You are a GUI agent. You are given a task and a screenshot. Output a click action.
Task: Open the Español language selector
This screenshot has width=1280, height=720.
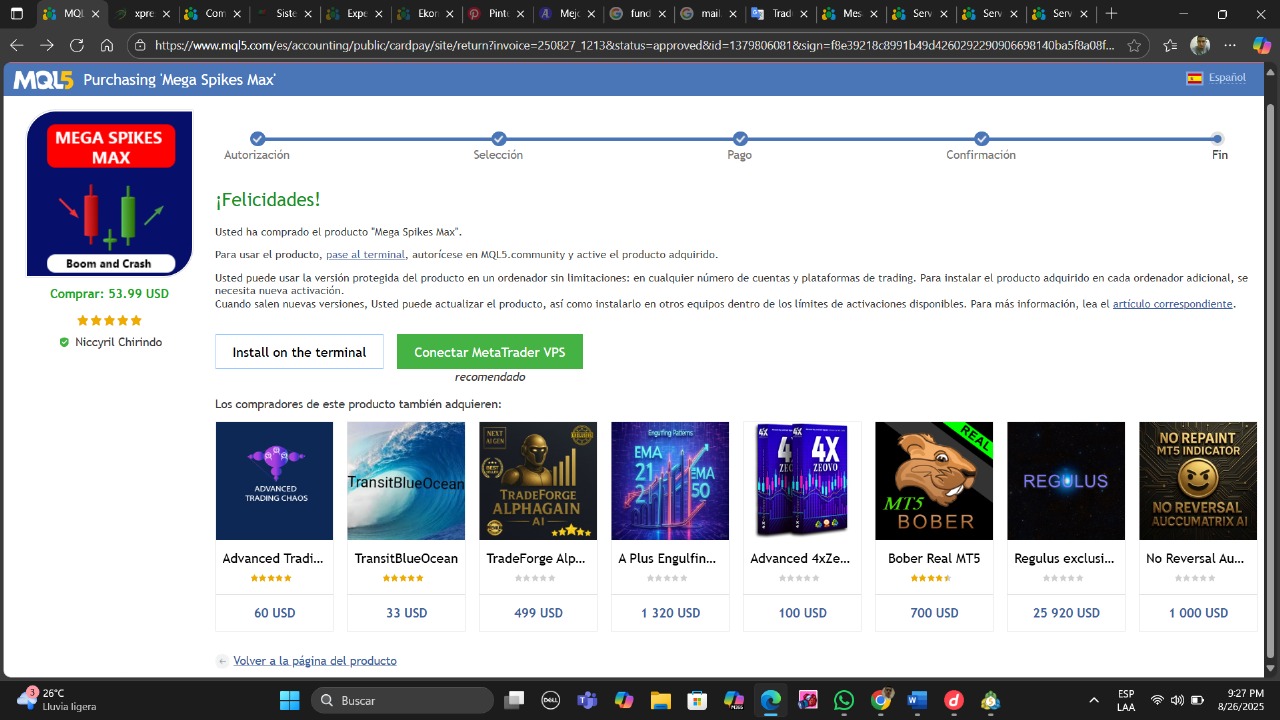(x=1216, y=78)
